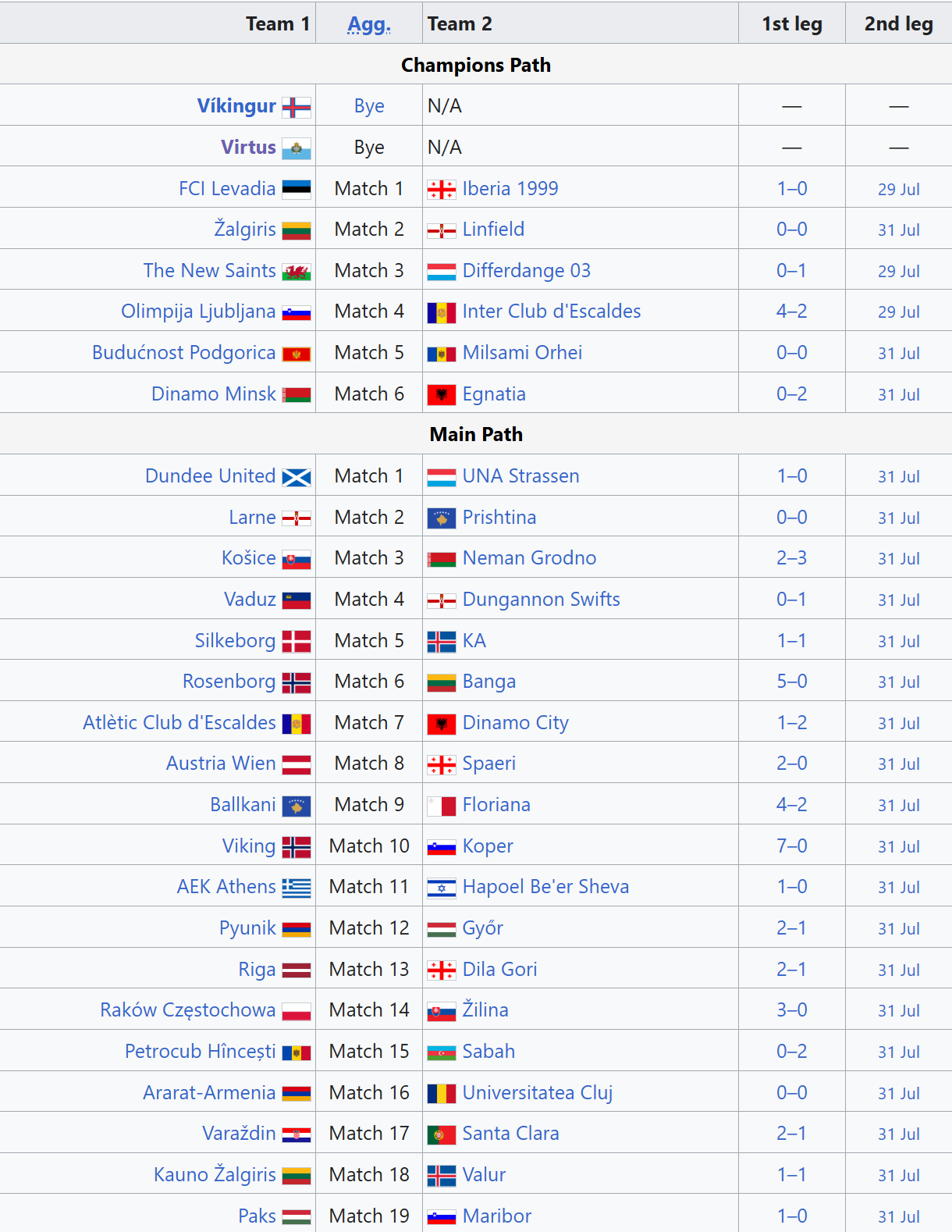Viewport: 952px width, 1232px height.
Task: Click the Greece flag beside AEK Athens
Action: [297, 888]
